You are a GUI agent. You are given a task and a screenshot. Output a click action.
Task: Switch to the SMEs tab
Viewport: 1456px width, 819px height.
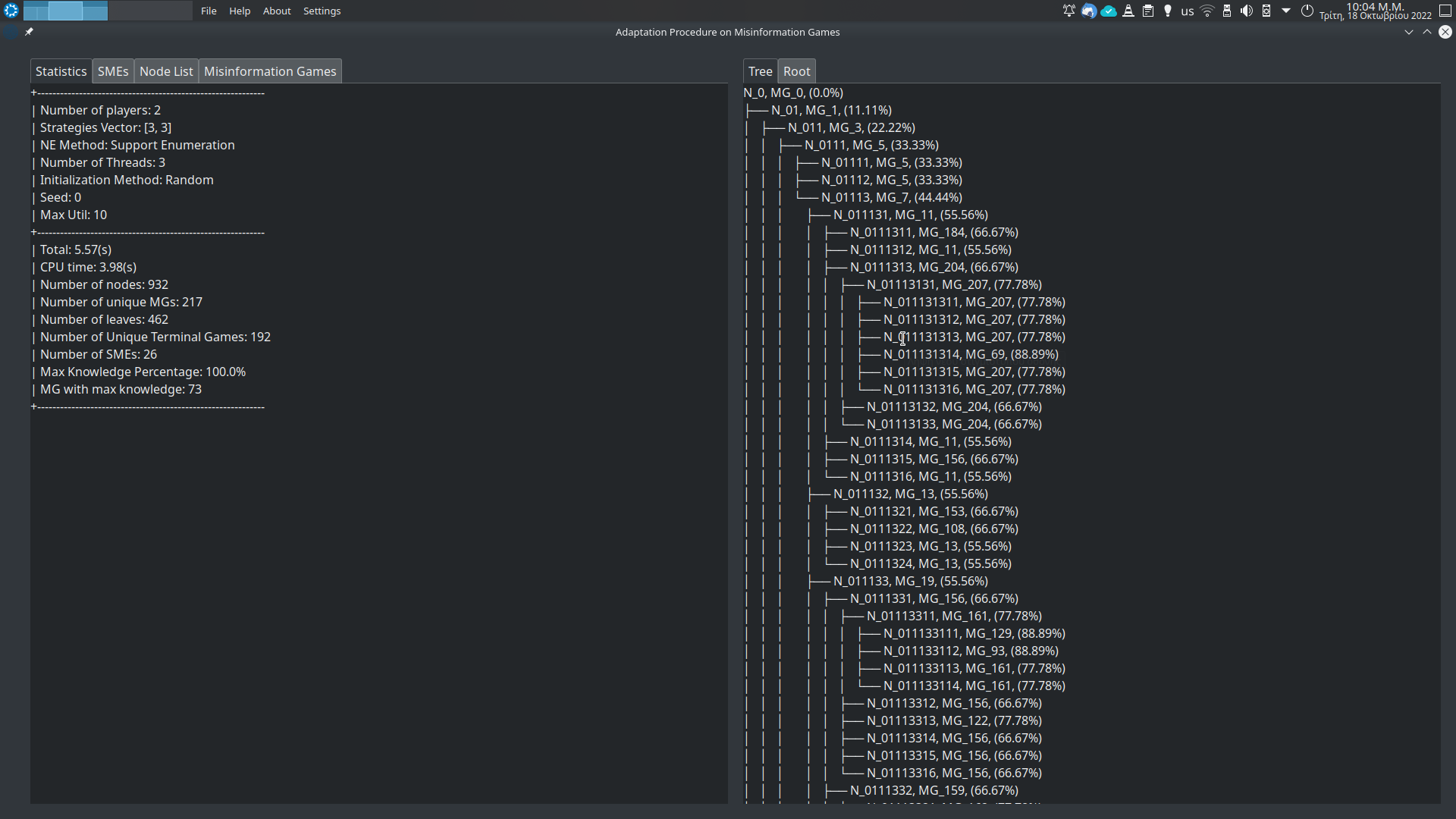point(113,71)
